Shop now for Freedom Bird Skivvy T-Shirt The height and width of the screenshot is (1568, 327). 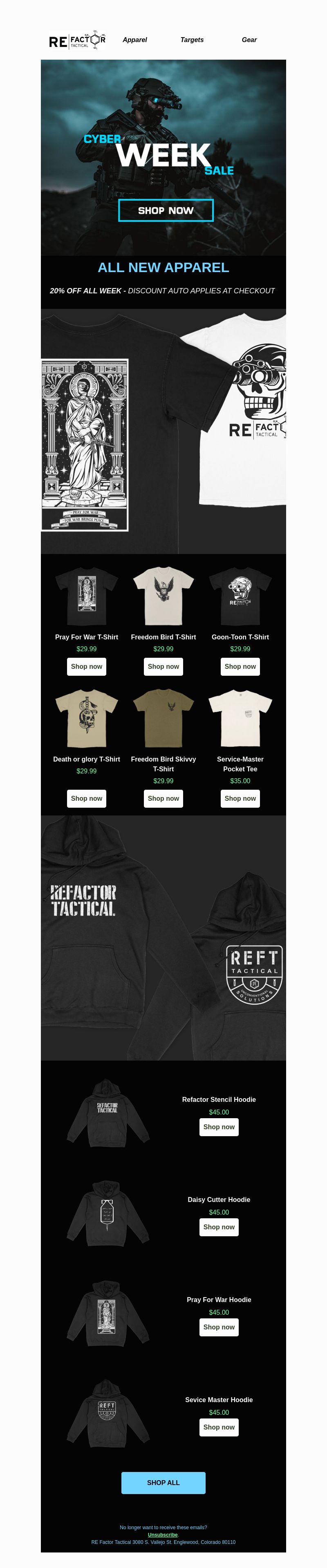click(163, 799)
